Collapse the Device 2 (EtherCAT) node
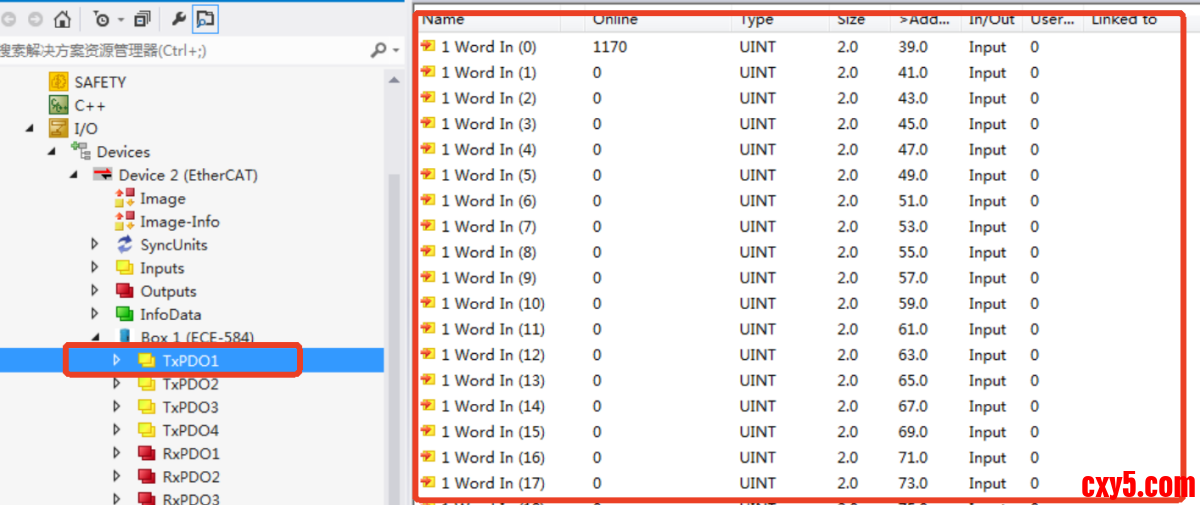 [x=74, y=175]
